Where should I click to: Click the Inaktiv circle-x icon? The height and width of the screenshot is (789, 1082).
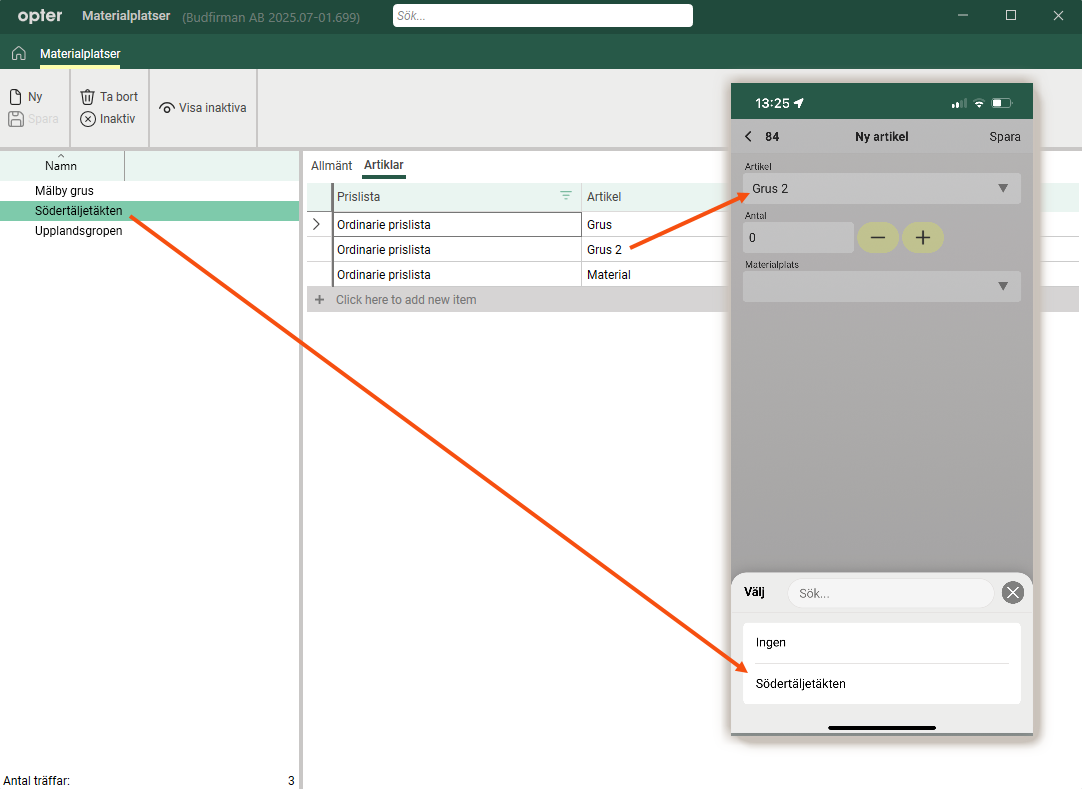click(x=88, y=119)
